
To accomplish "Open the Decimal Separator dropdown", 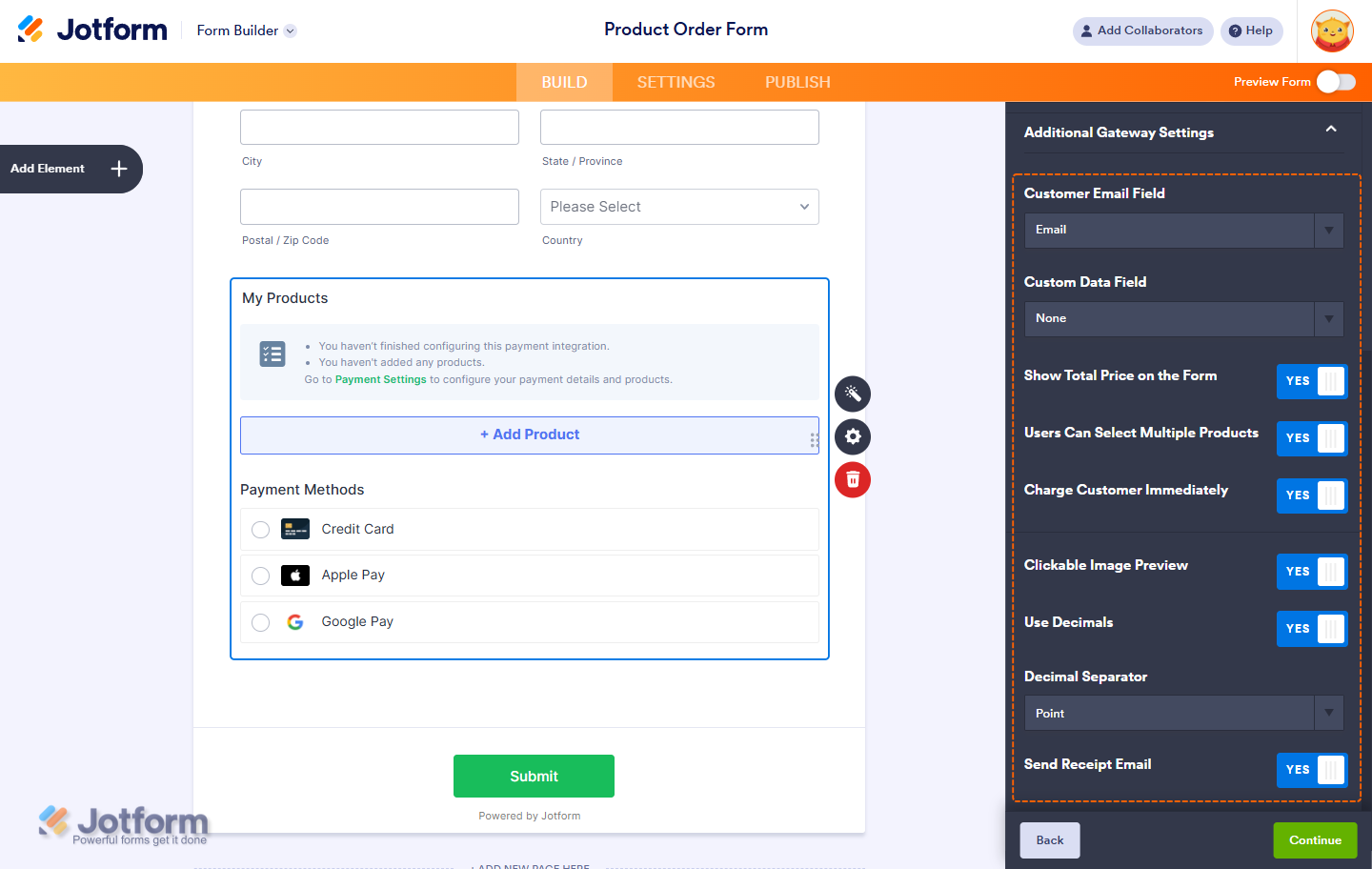I will 1183,714.
